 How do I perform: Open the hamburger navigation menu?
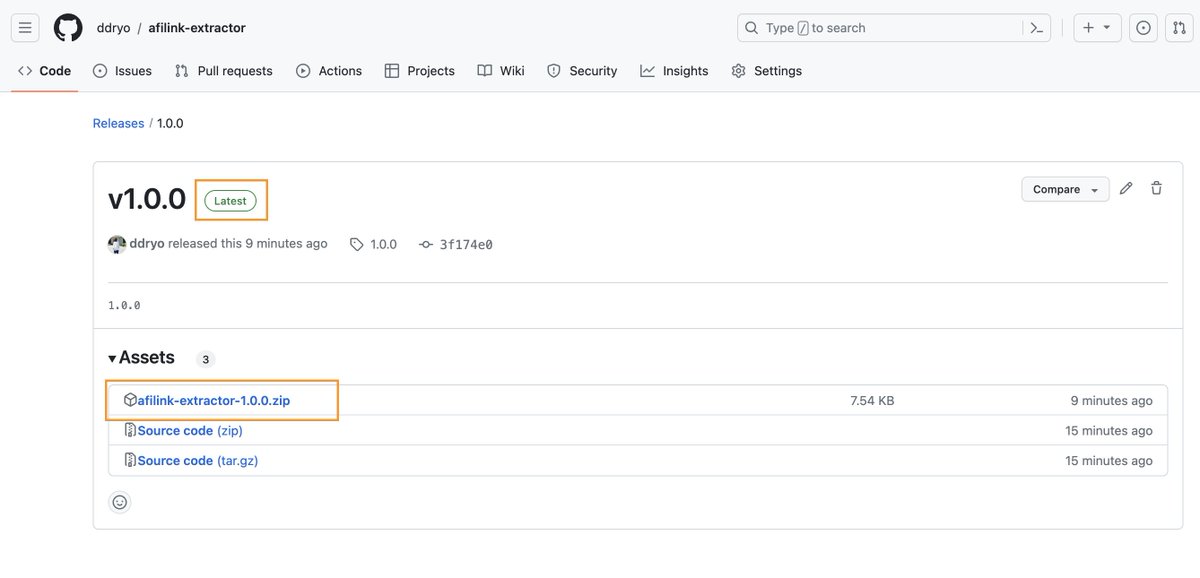click(26, 28)
